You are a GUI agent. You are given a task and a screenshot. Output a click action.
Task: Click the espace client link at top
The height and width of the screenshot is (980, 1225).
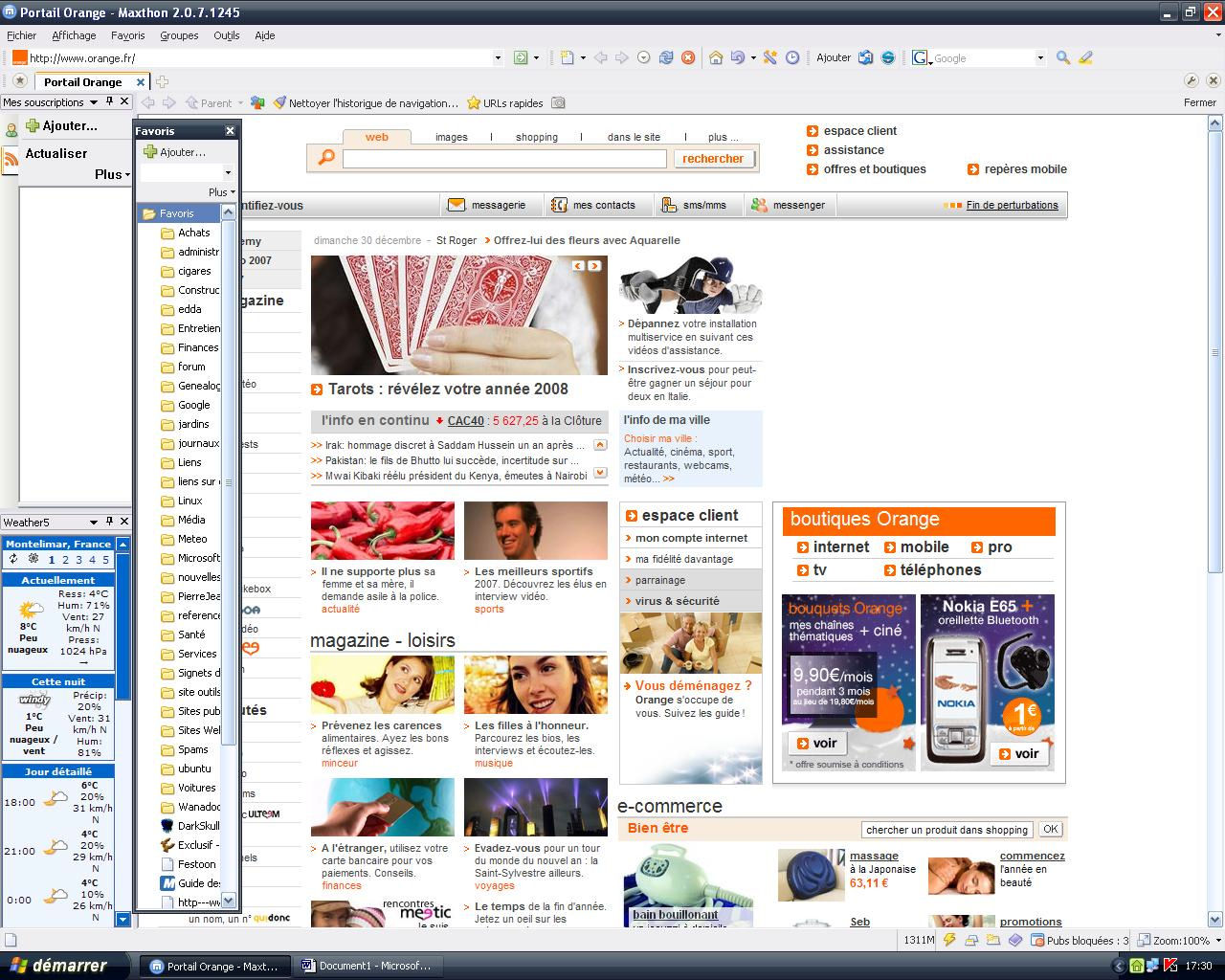pyautogui.click(x=859, y=131)
